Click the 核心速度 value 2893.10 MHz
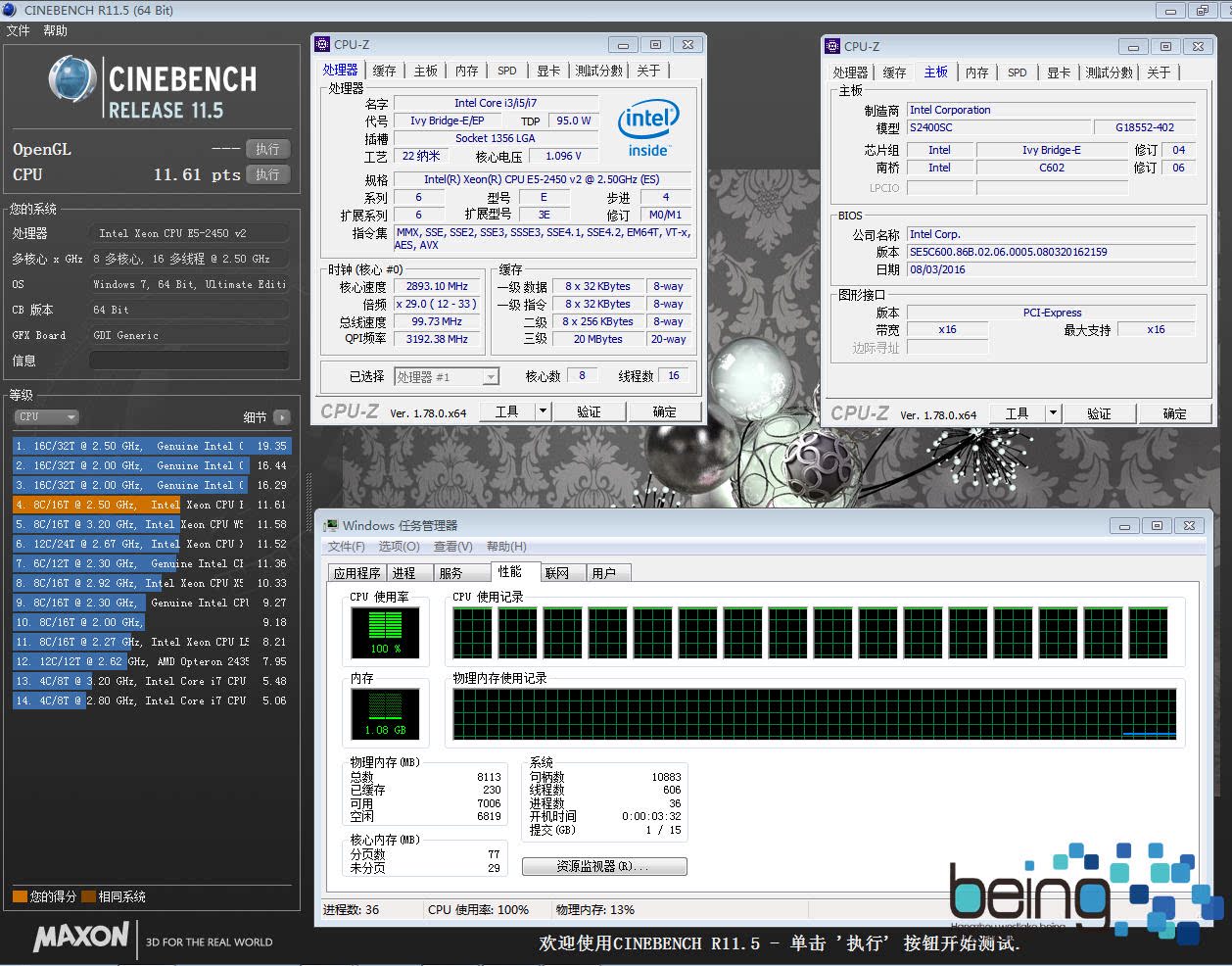The image size is (1232, 966). click(x=438, y=286)
